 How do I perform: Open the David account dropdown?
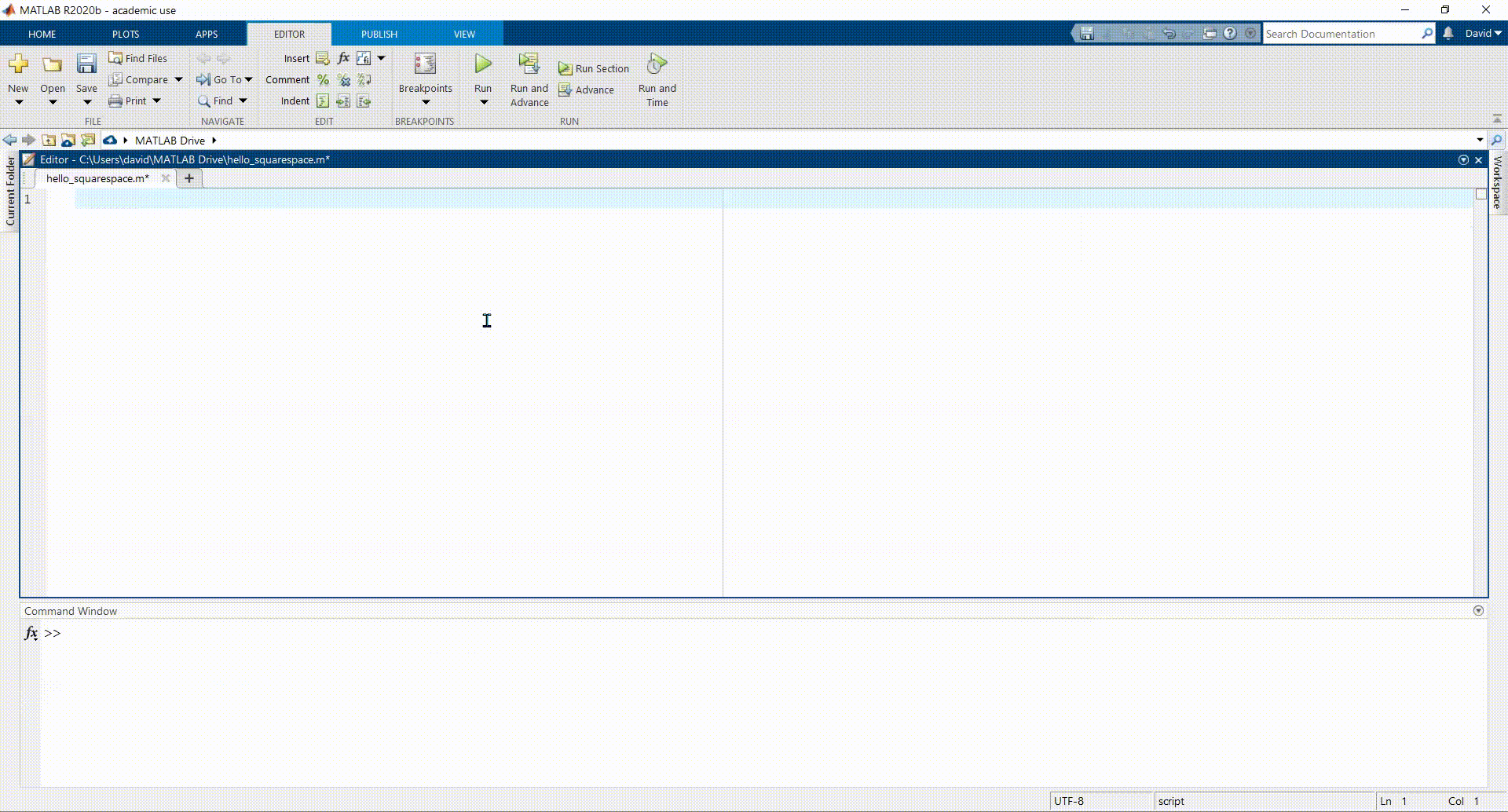pyautogui.click(x=1483, y=34)
